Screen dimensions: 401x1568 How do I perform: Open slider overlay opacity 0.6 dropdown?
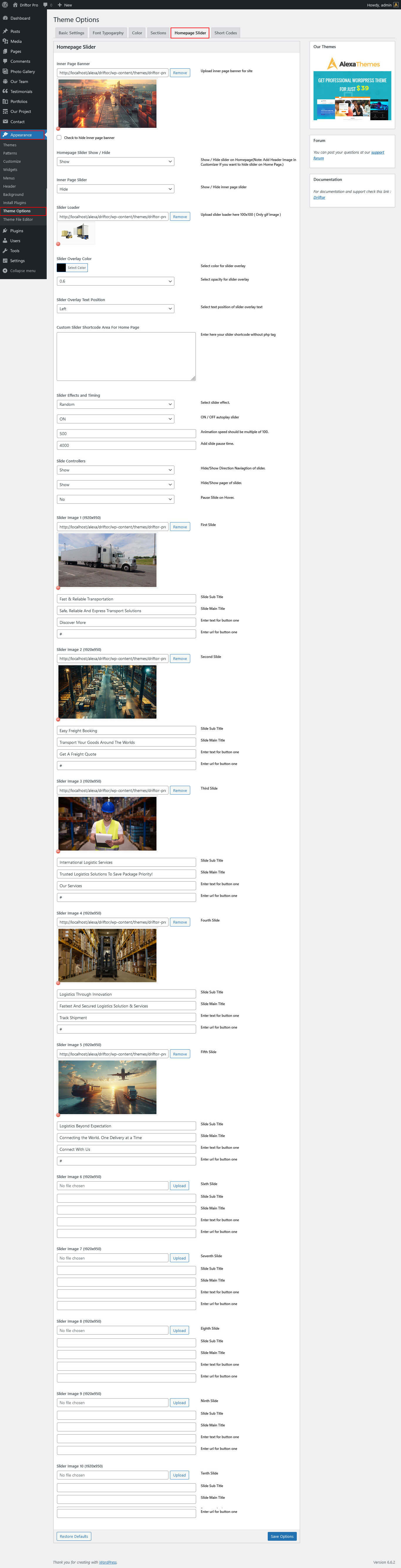pyautogui.click(x=115, y=281)
